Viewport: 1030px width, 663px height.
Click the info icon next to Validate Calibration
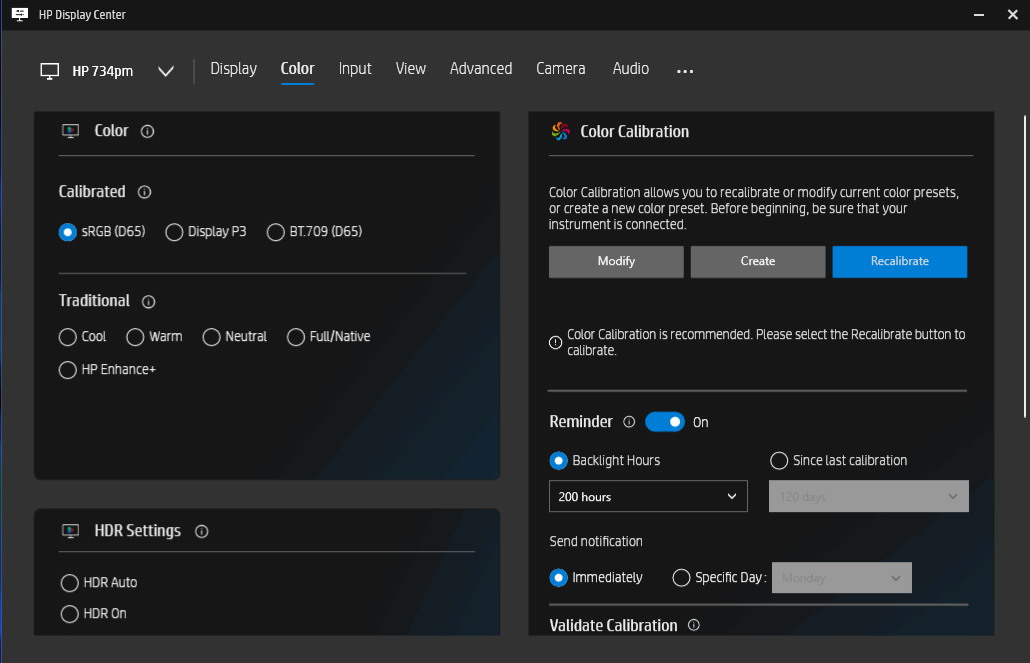(x=694, y=625)
